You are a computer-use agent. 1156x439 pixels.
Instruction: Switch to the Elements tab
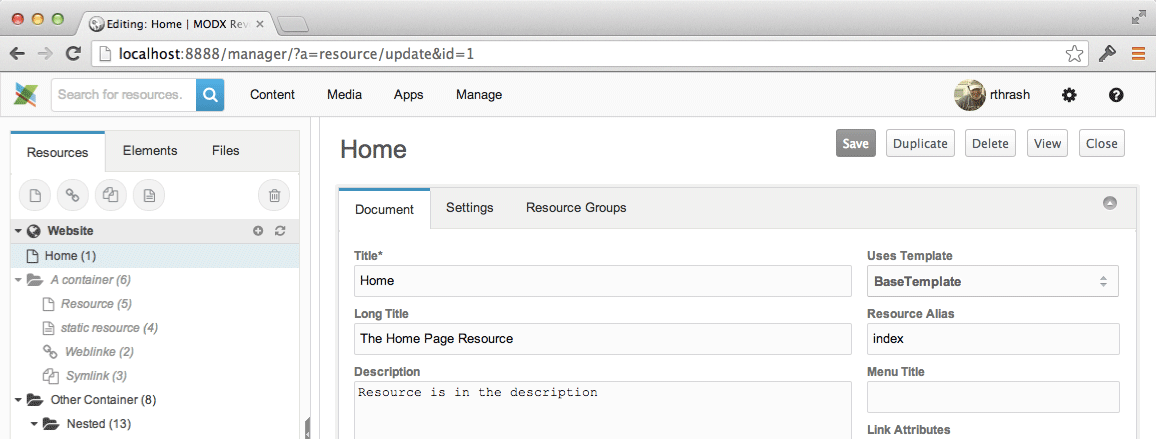tap(150, 151)
